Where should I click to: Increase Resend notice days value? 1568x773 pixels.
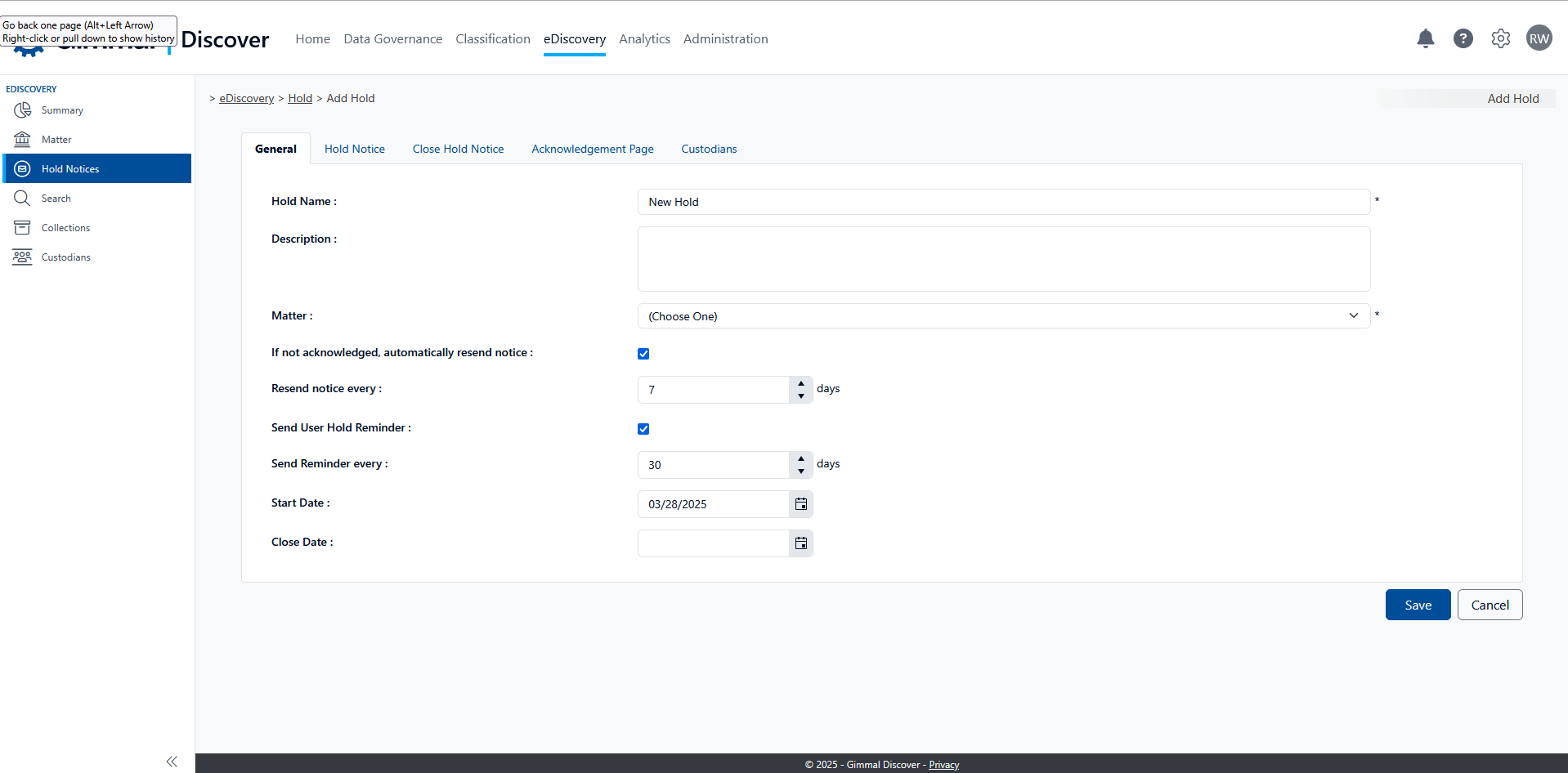[801, 383]
